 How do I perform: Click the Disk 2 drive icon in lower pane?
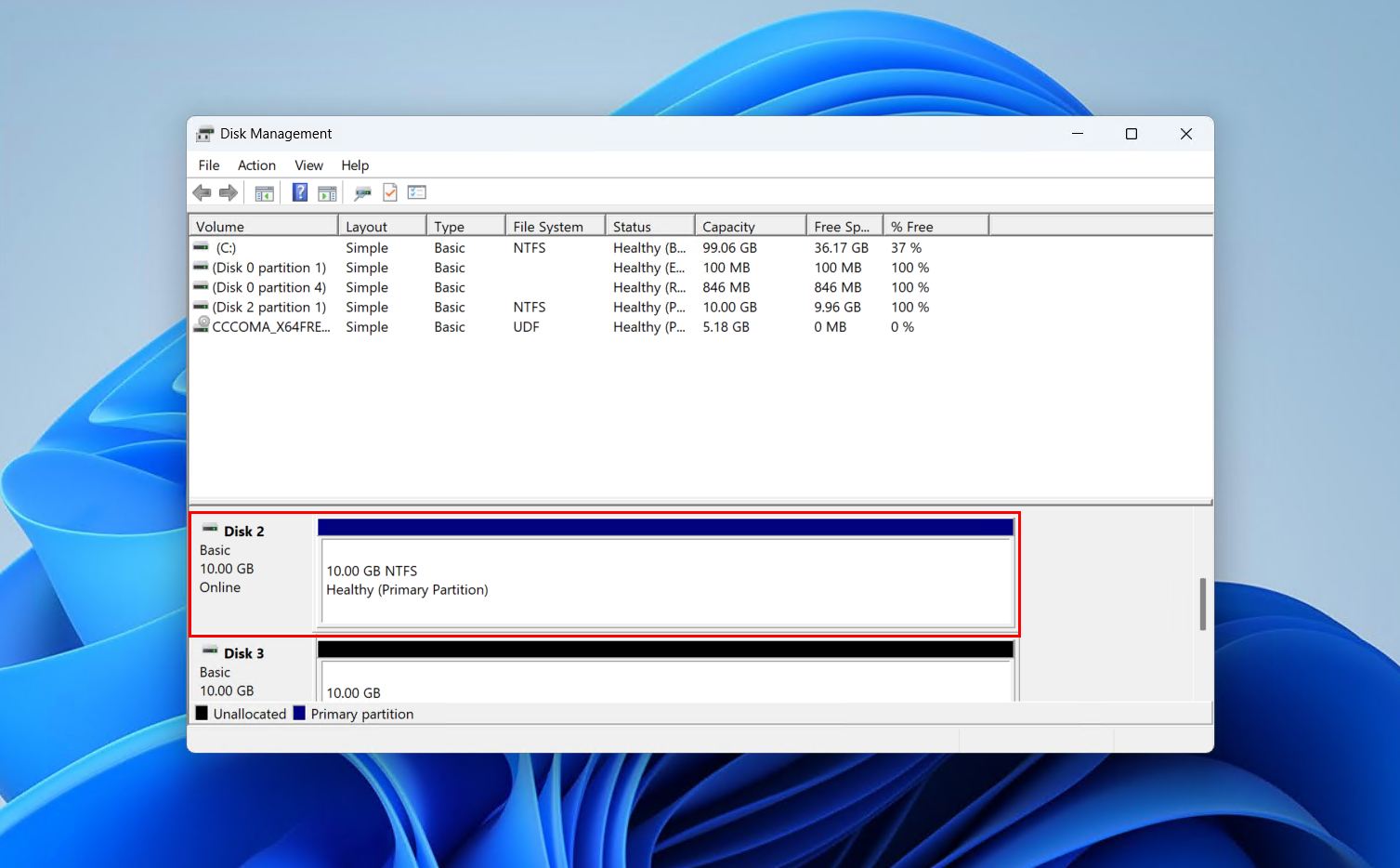click(210, 529)
